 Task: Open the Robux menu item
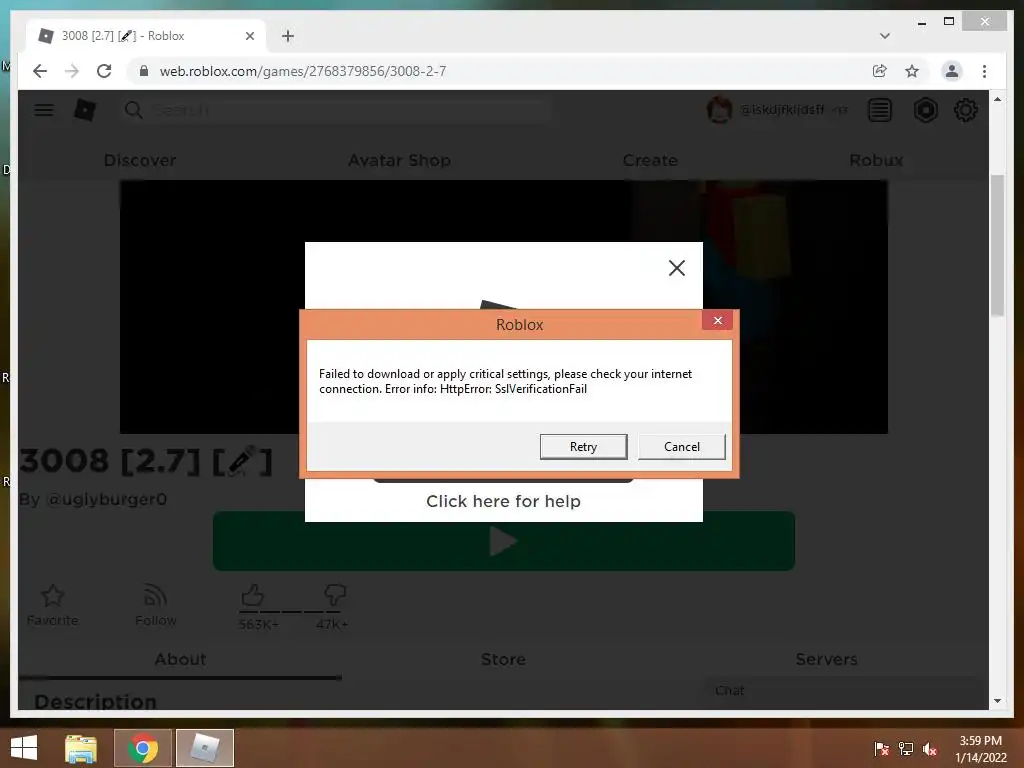click(876, 160)
